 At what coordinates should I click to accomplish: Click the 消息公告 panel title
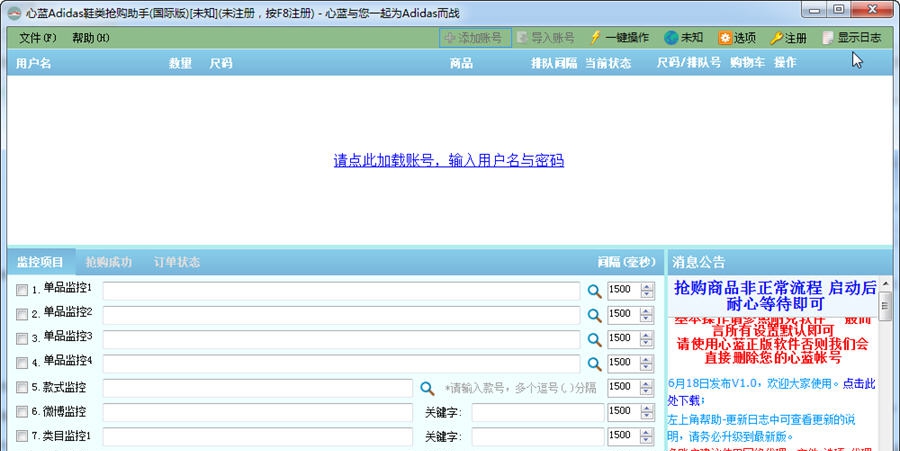point(699,262)
